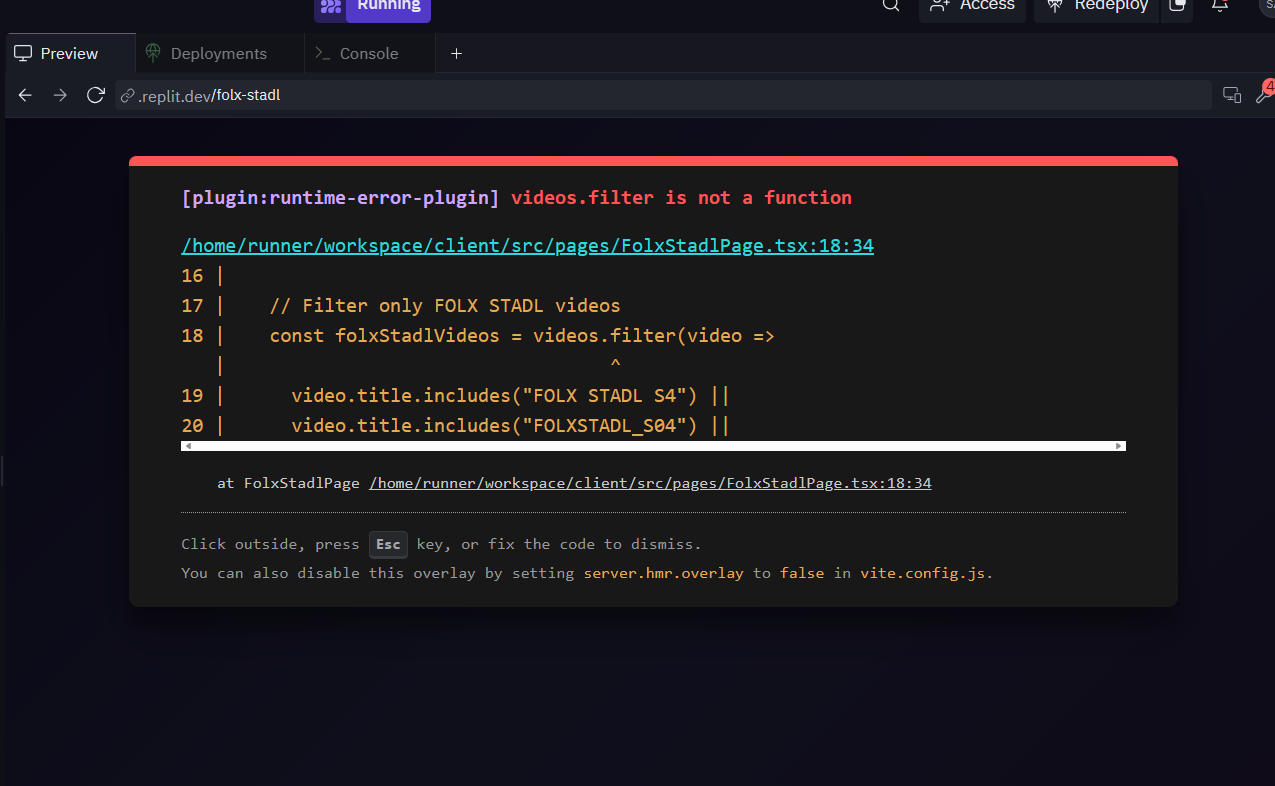Screen dimensions: 1275x786
Task: Click the Redeploy button
Action: click(1097, 8)
